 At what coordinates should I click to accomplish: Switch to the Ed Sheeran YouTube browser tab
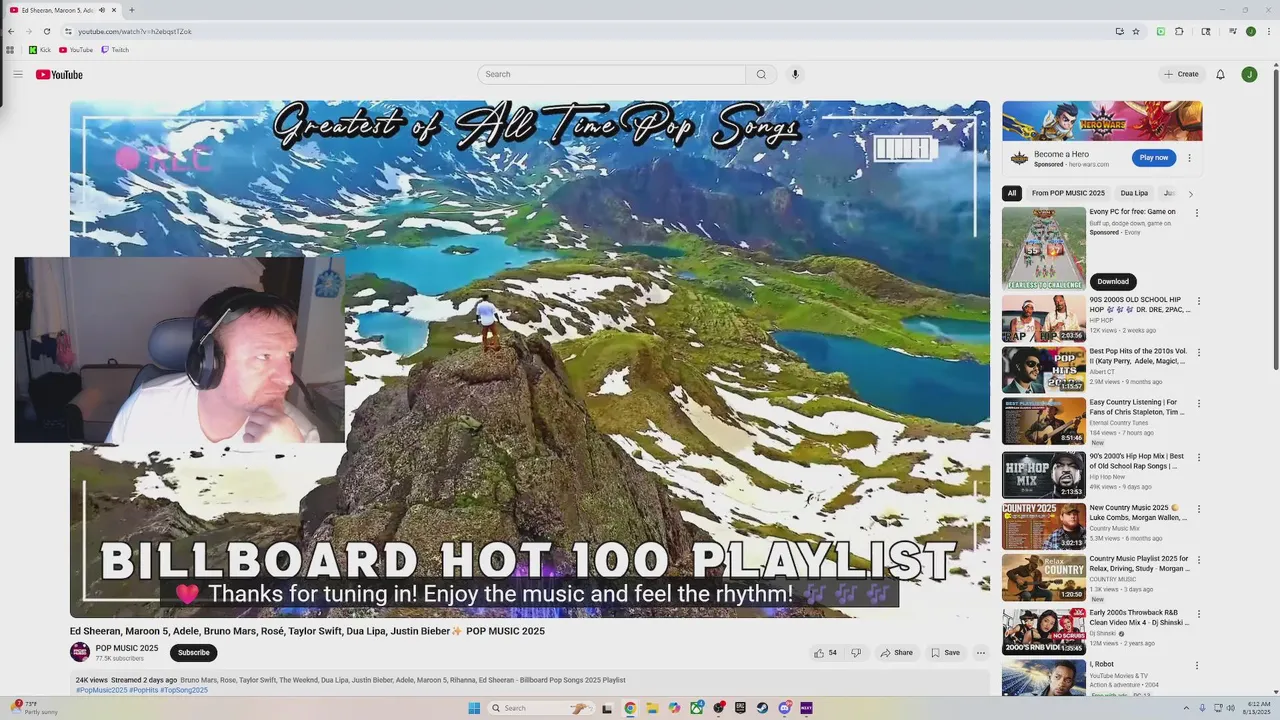pyautogui.click(x=62, y=10)
